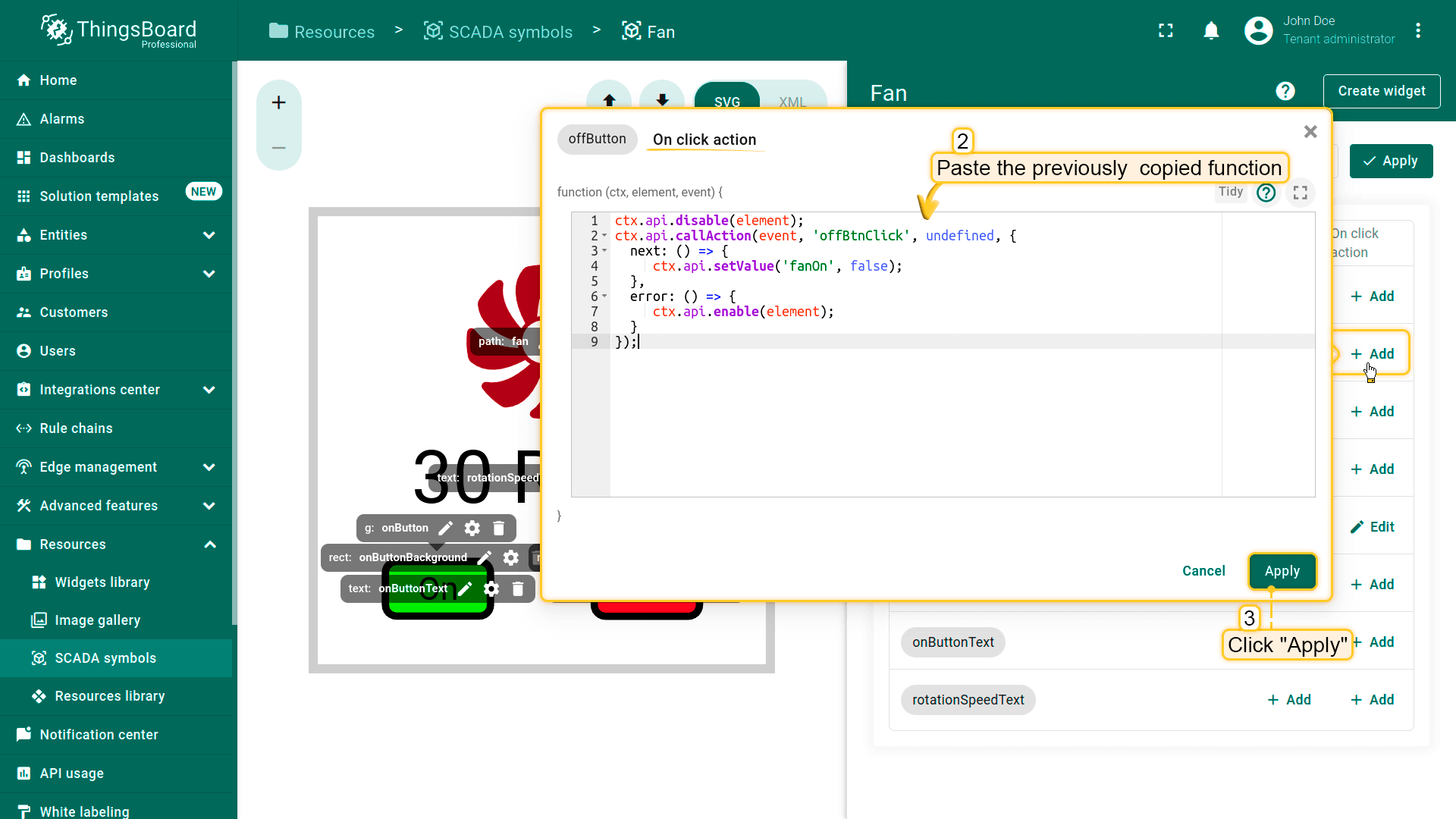
Task: Open function help next to Tidy
Action: pyautogui.click(x=1266, y=193)
